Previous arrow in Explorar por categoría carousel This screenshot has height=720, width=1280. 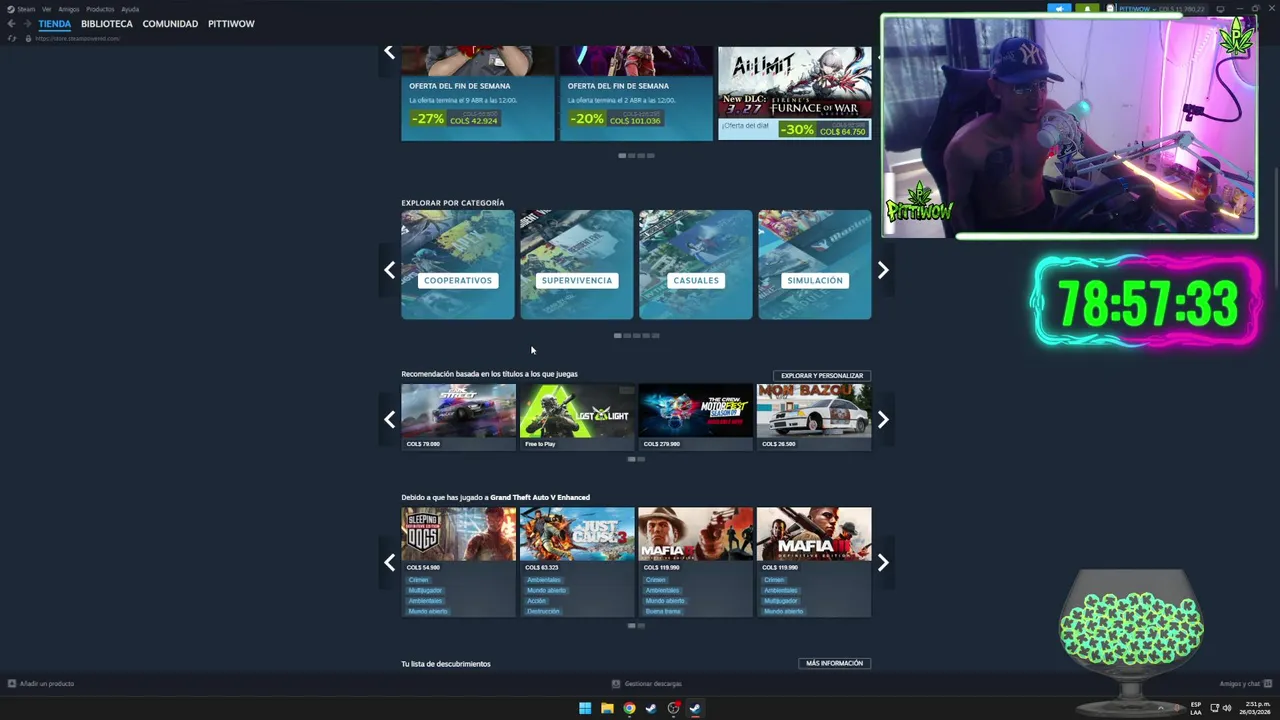[x=389, y=270]
